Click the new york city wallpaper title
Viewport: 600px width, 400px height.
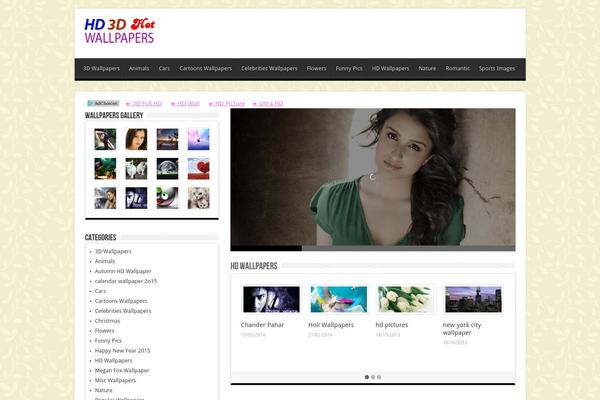[462, 329]
